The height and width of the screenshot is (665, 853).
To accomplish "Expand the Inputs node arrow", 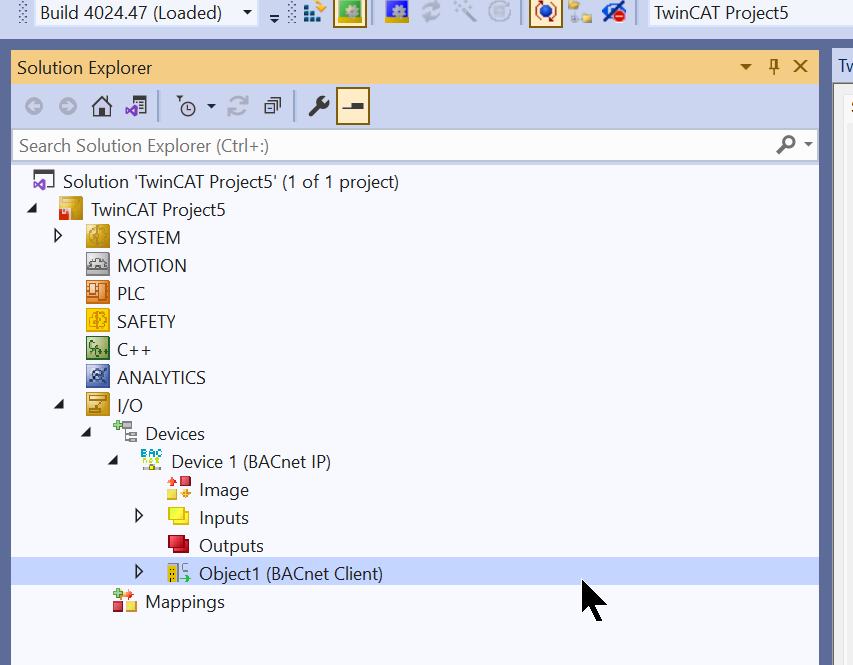I will (x=139, y=516).
